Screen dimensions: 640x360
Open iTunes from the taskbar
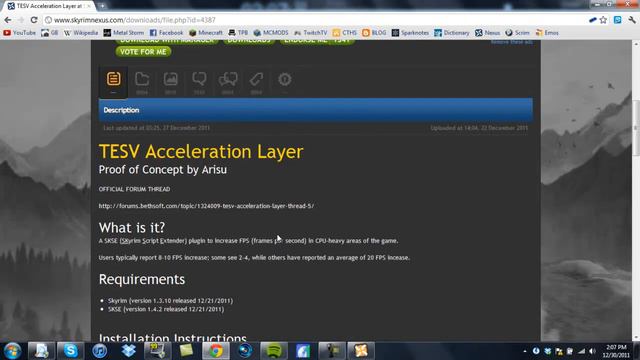tap(100, 351)
